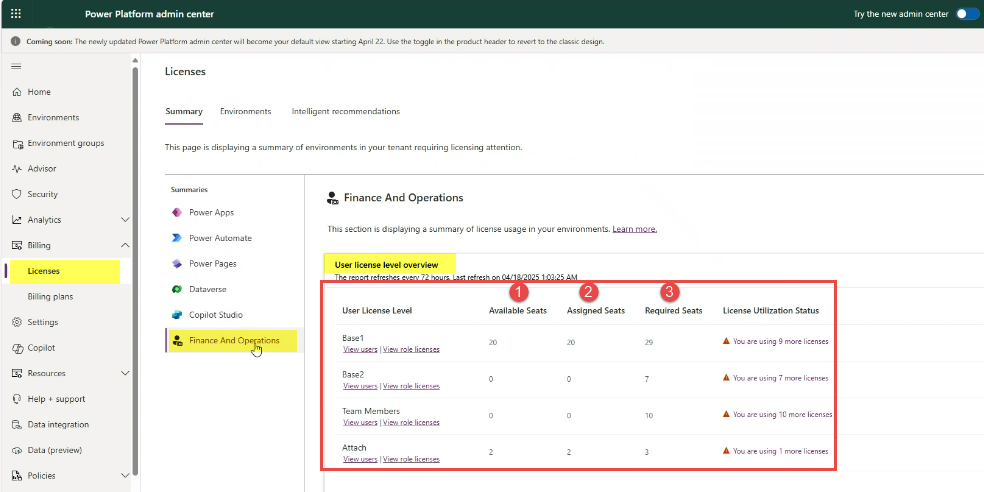Click View users for Base1
The image size is (984, 492).
click(360, 350)
